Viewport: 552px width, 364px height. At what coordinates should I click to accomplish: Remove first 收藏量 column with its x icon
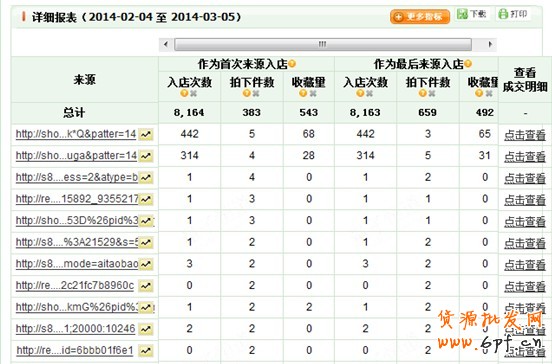coord(313,93)
